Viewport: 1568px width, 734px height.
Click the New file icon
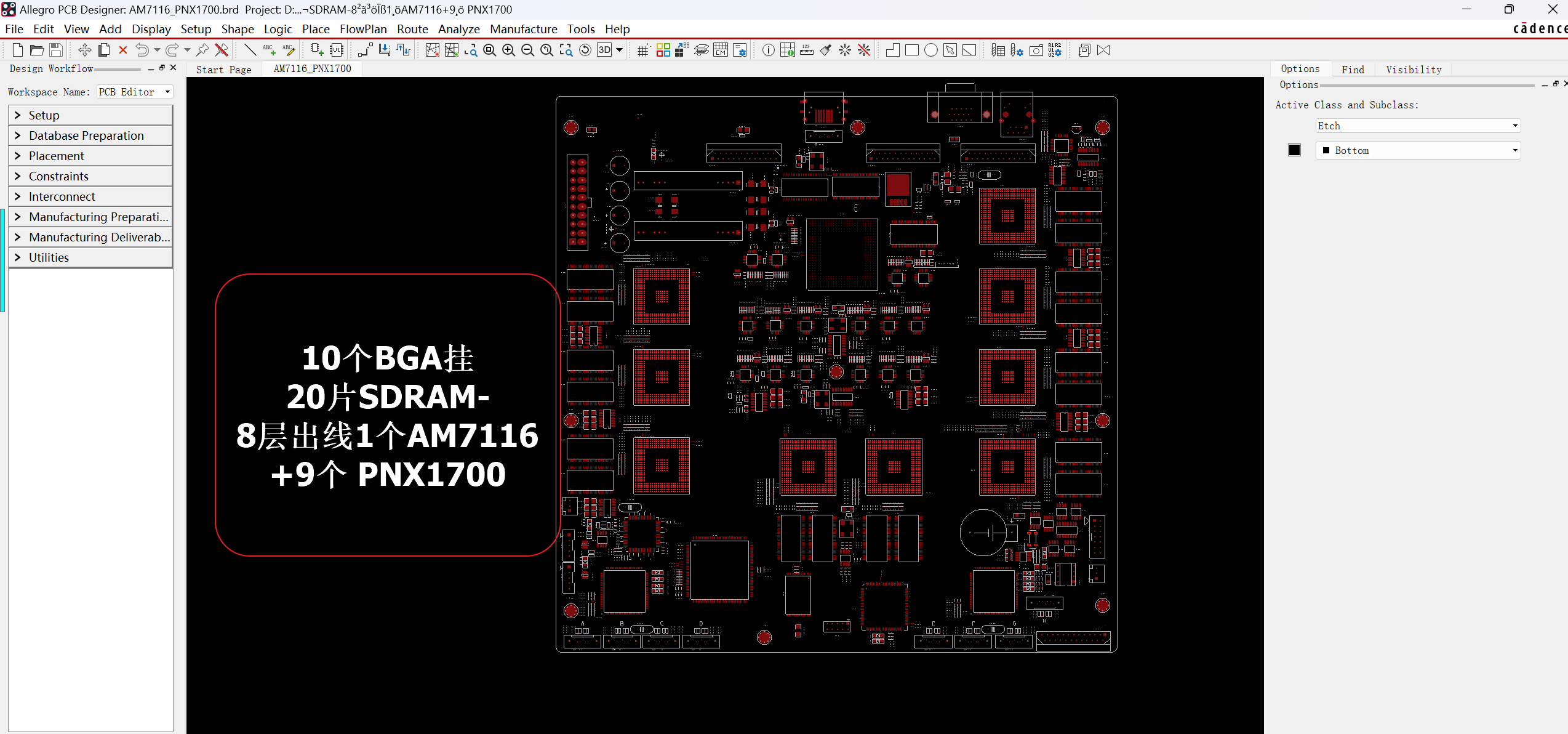coord(17,50)
